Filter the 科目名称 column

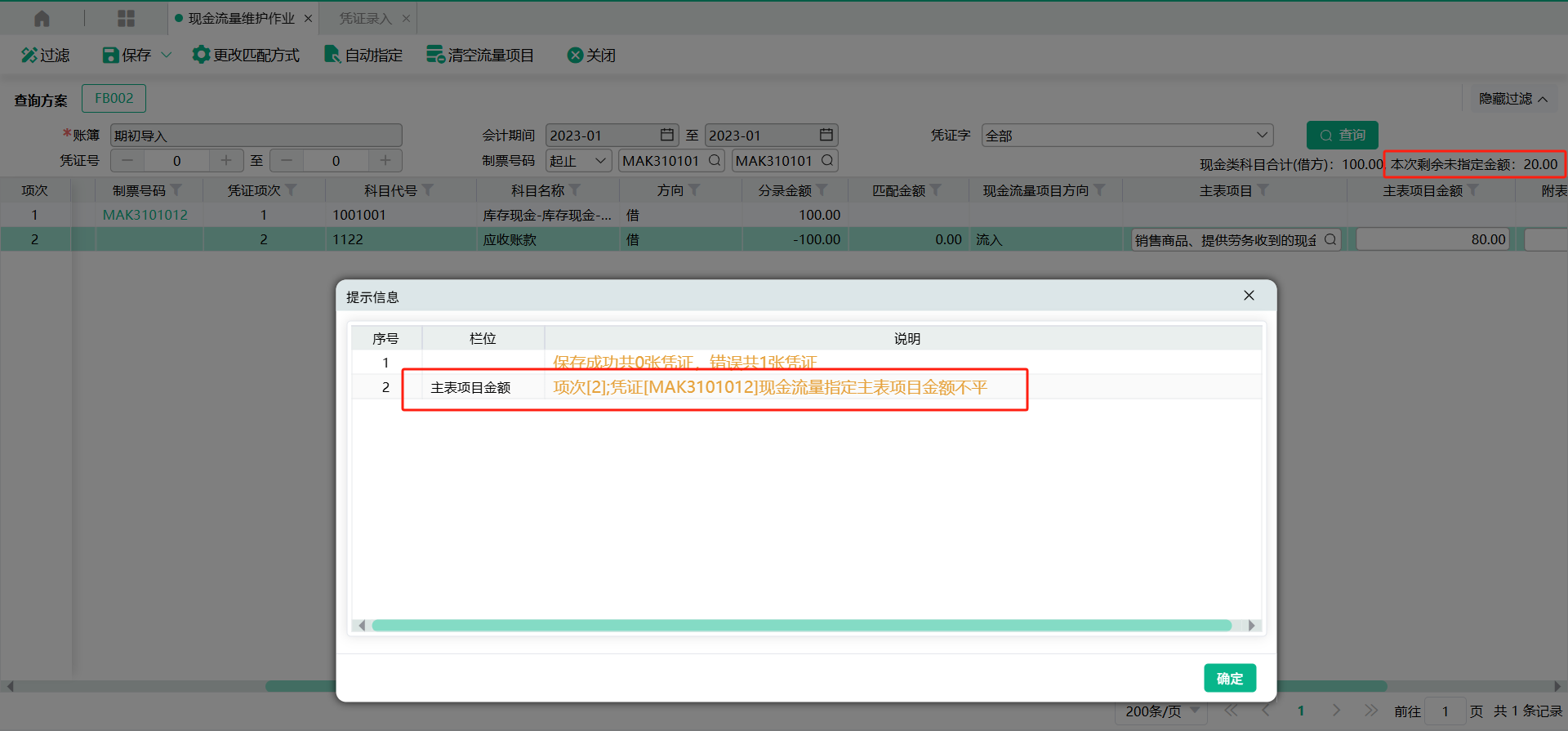click(575, 190)
